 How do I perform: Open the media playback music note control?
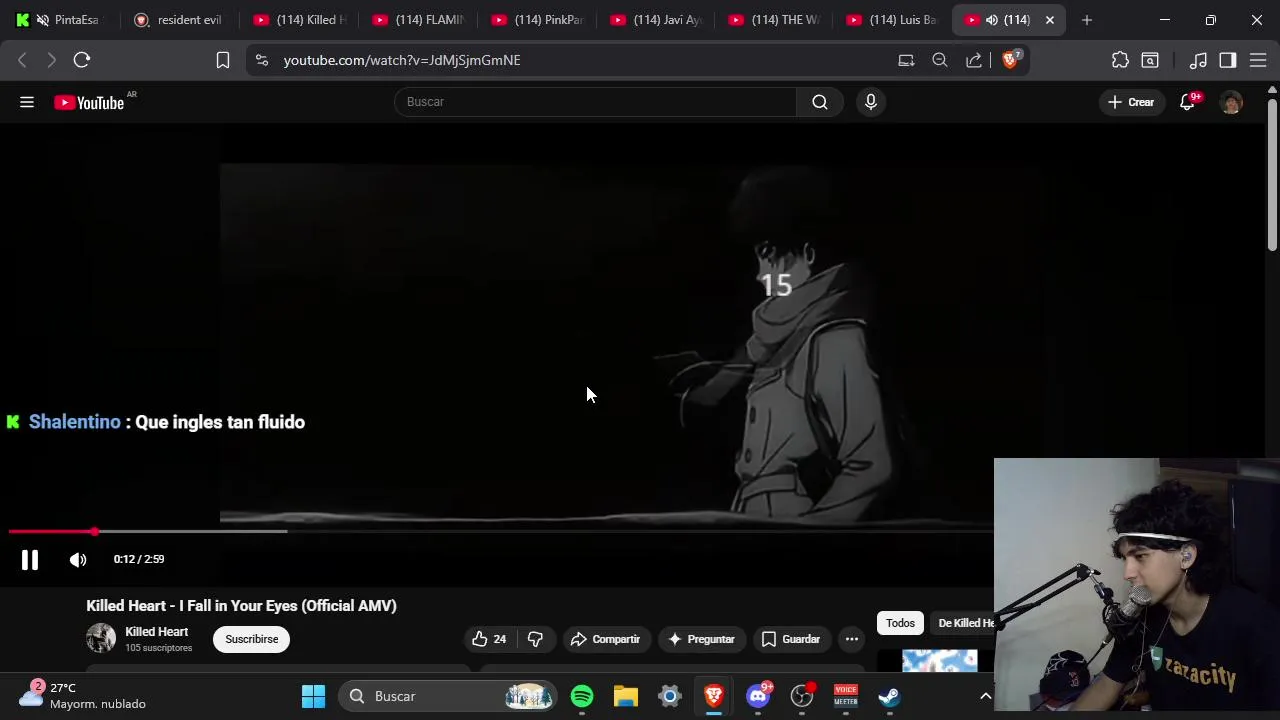(x=1198, y=60)
